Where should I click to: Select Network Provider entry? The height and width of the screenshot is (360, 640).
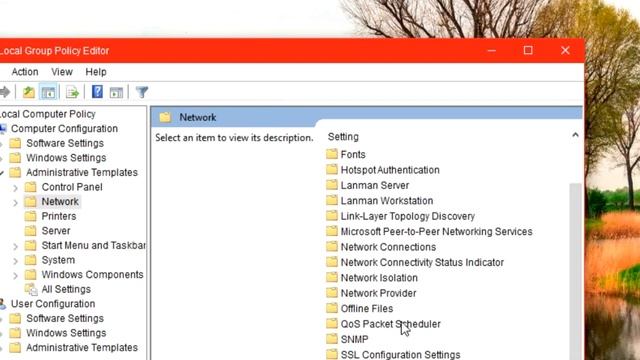click(378, 293)
